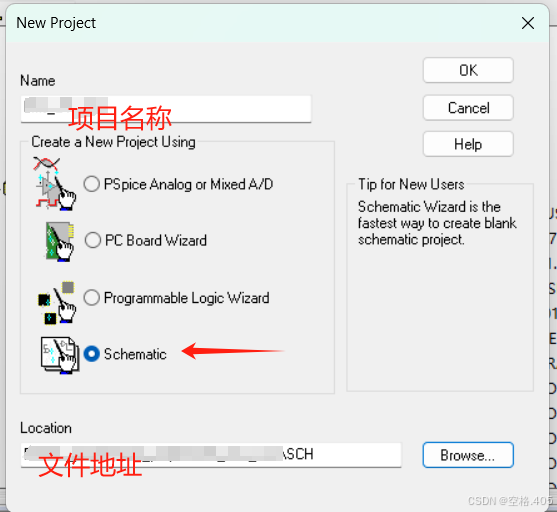Click the Location label above the path field

46,428
